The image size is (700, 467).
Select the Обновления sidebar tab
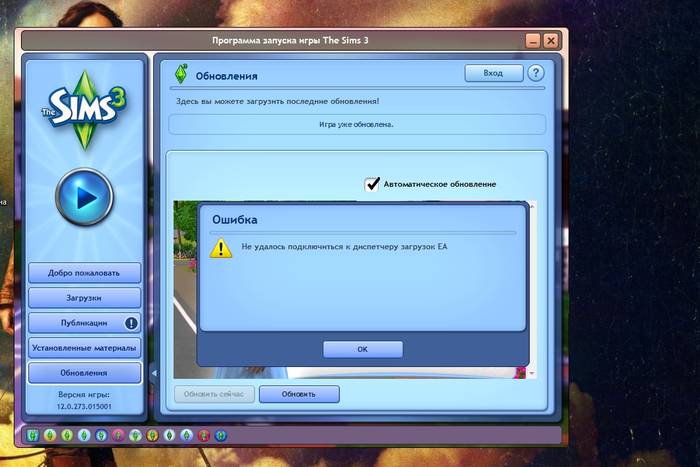point(84,373)
